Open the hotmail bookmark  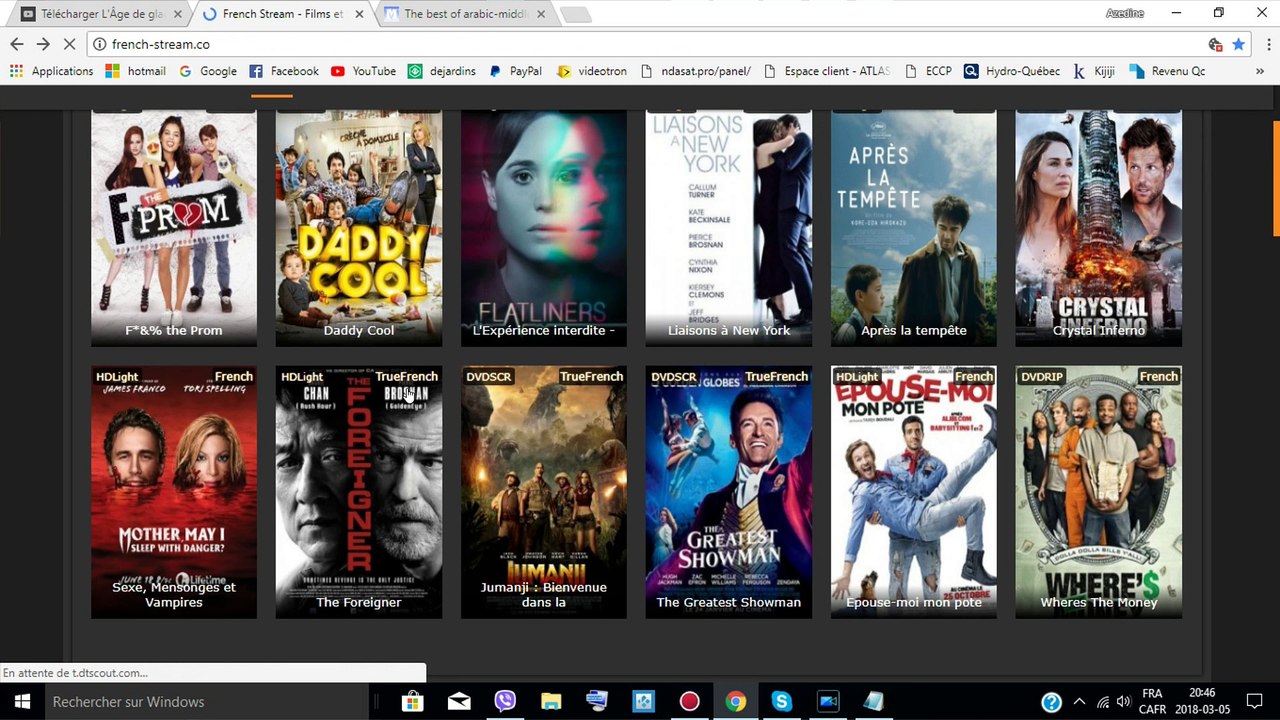click(136, 71)
